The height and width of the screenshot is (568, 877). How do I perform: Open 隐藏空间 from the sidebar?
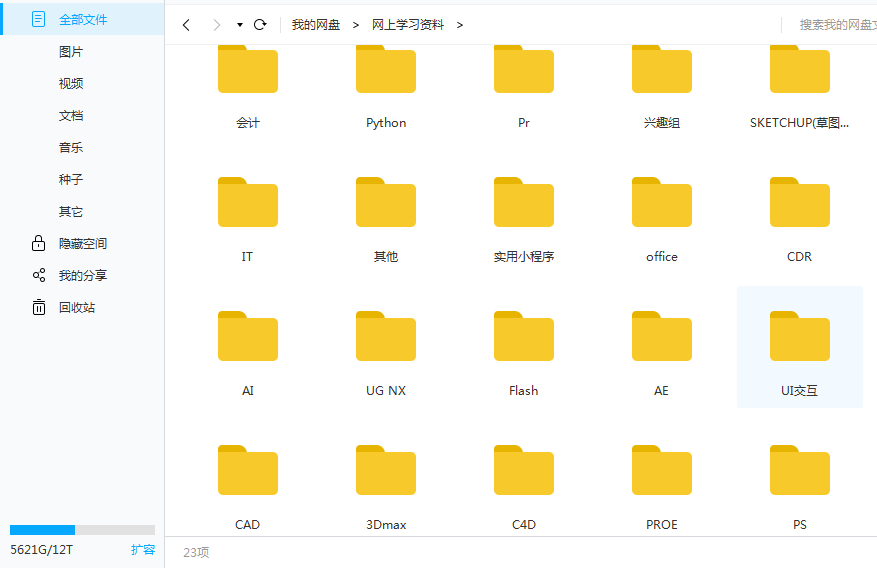[x=82, y=243]
